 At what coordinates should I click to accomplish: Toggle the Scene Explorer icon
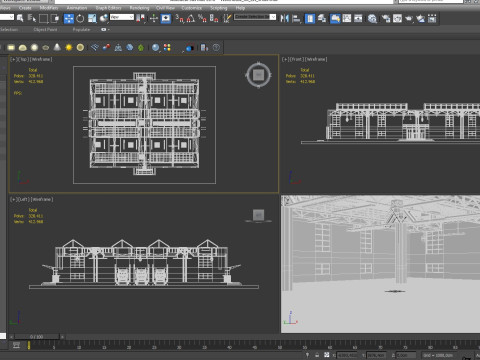(310, 18)
